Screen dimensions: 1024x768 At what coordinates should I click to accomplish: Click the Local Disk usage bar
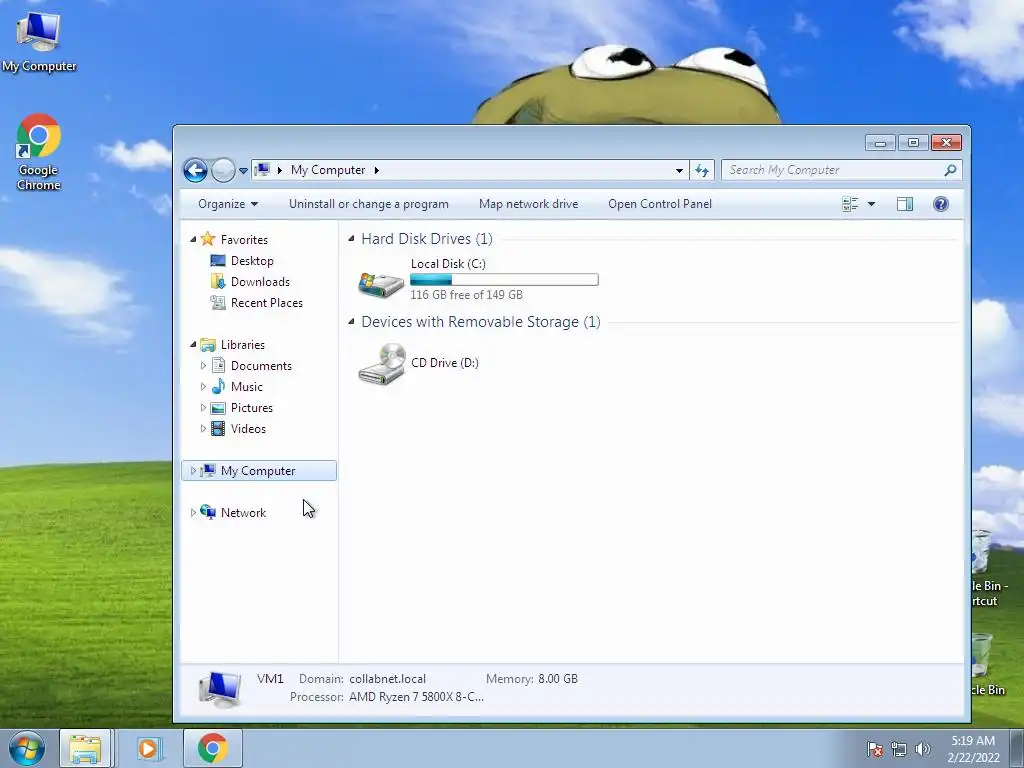click(504, 280)
